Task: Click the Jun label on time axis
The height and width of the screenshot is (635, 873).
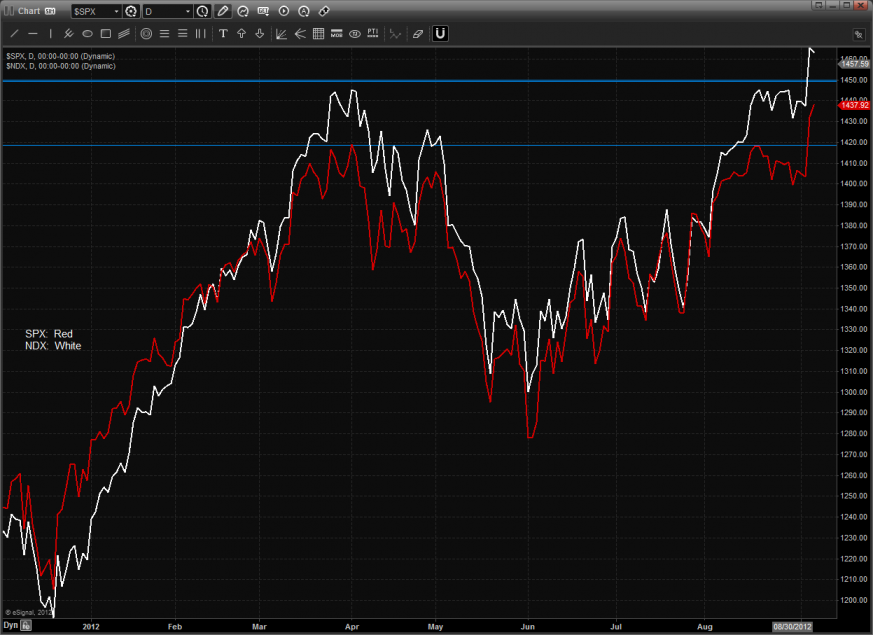Action: [x=528, y=627]
